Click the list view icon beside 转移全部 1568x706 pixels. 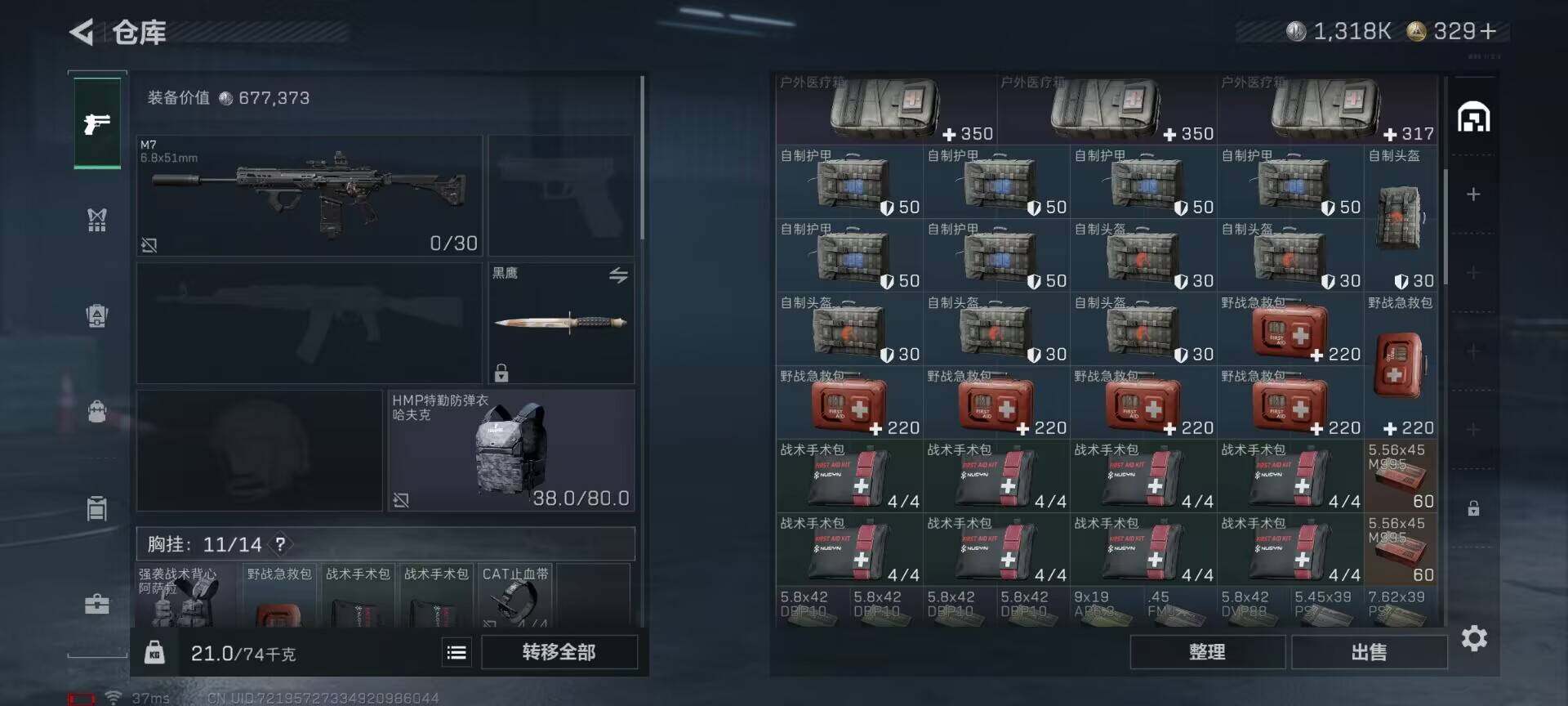coord(457,652)
